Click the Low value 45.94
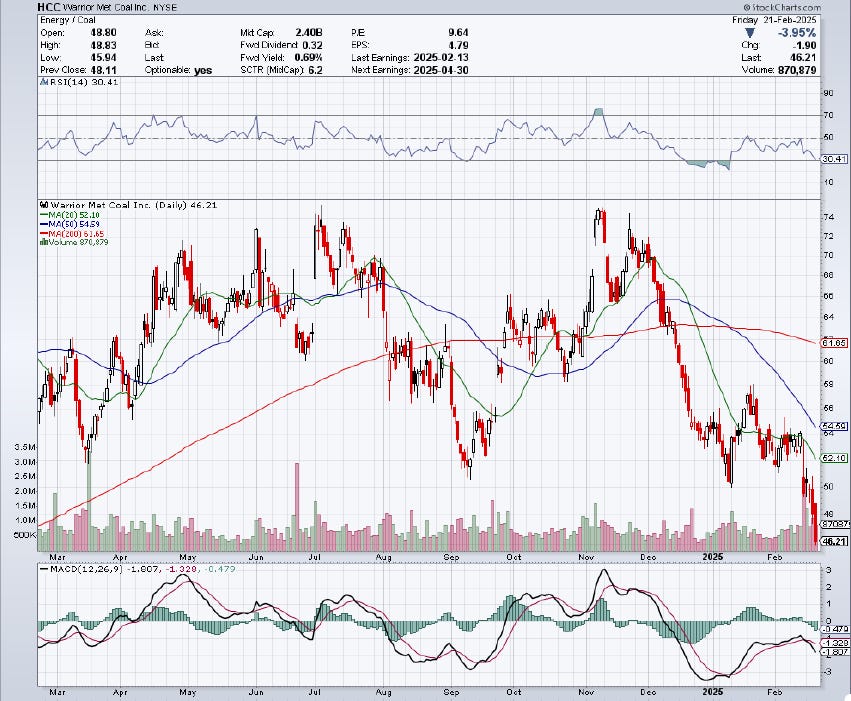The image size is (851, 701). pos(104,58)
